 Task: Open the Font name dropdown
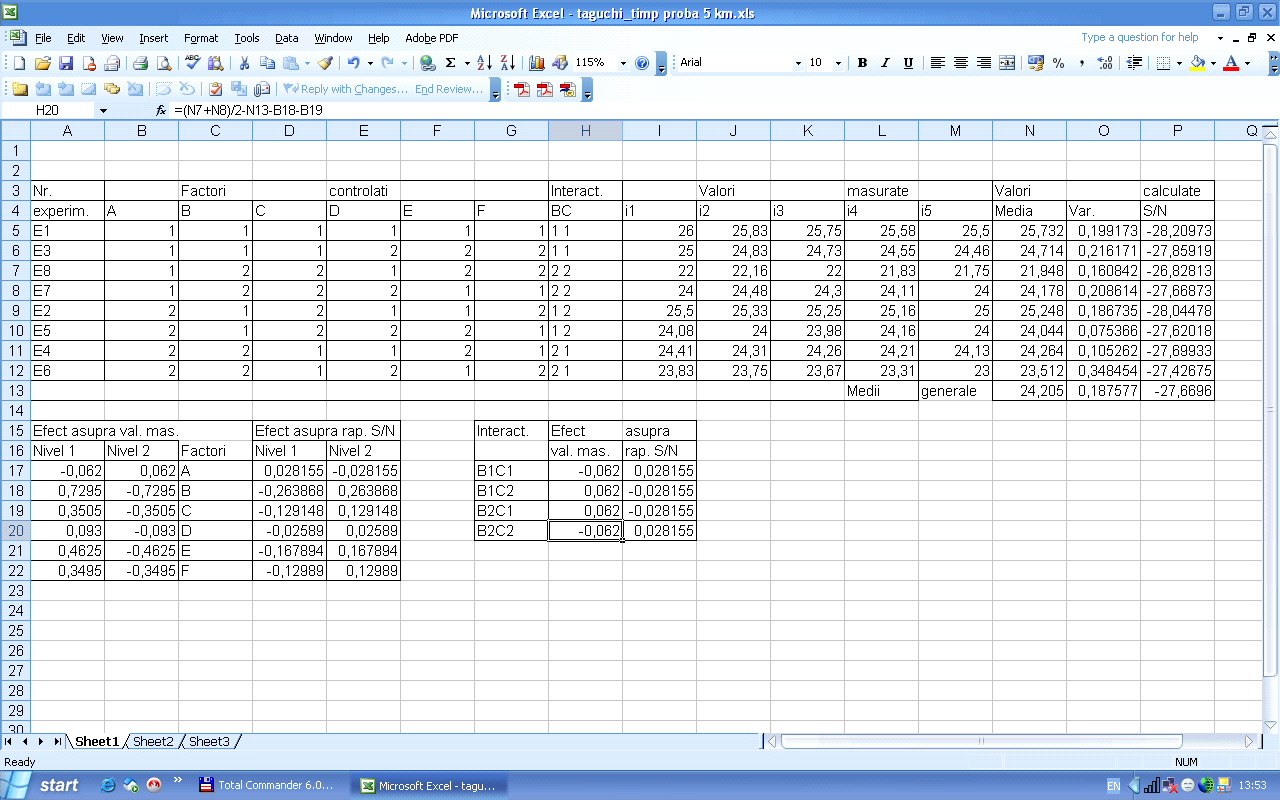coord(798,63)
